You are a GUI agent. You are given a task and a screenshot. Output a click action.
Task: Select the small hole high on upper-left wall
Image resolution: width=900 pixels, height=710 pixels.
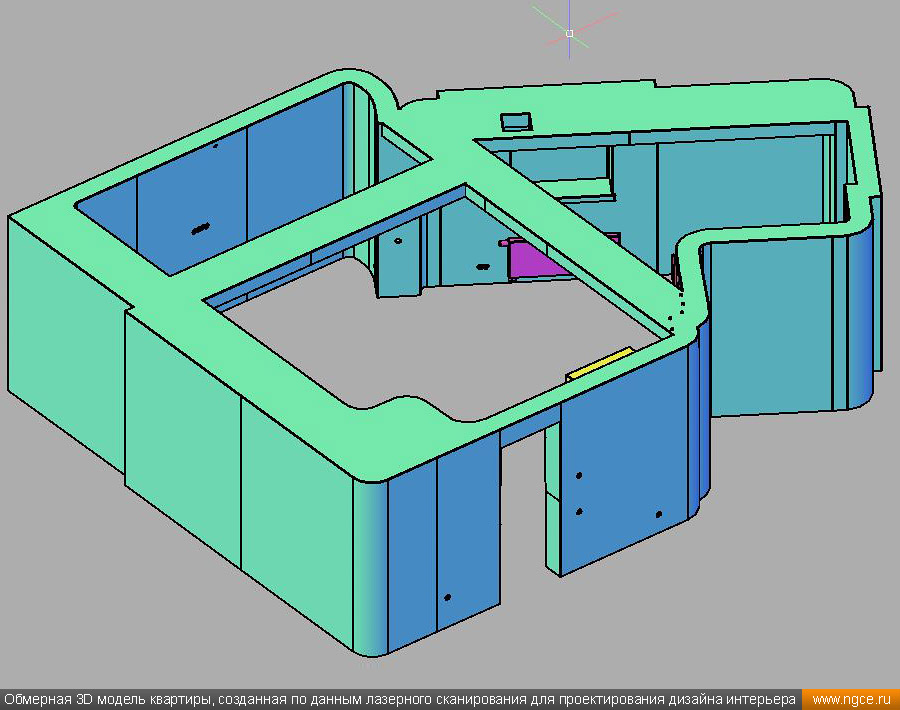click(215, 146)
